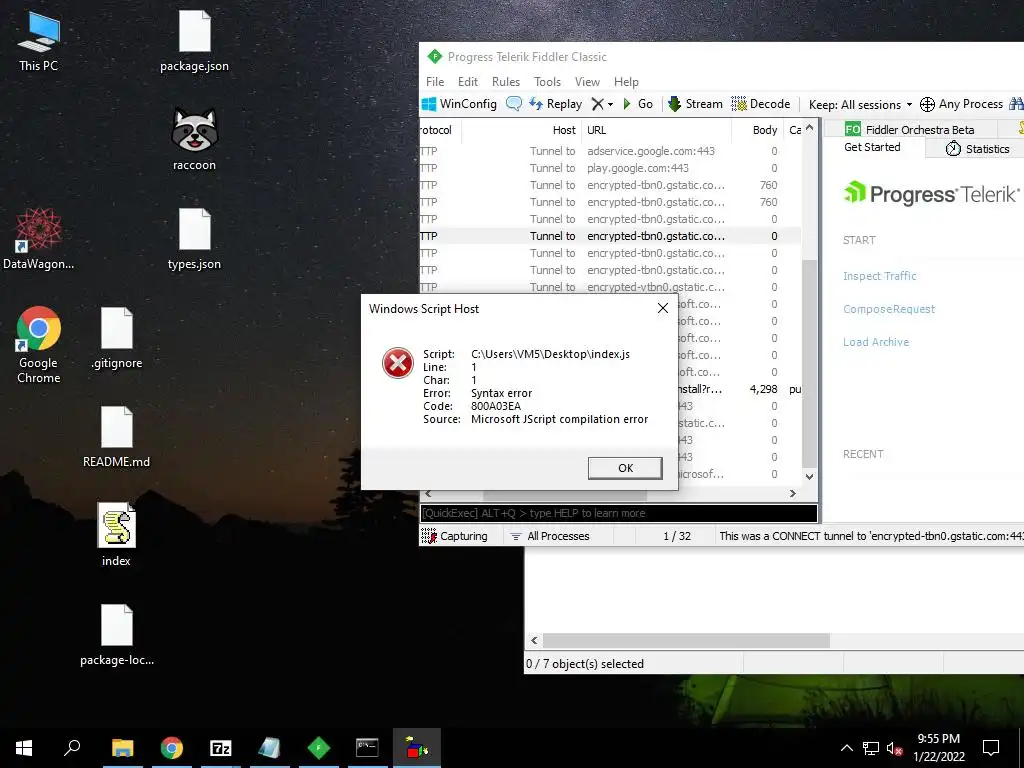Open the raccoon desktop icon

coord(194,140)
